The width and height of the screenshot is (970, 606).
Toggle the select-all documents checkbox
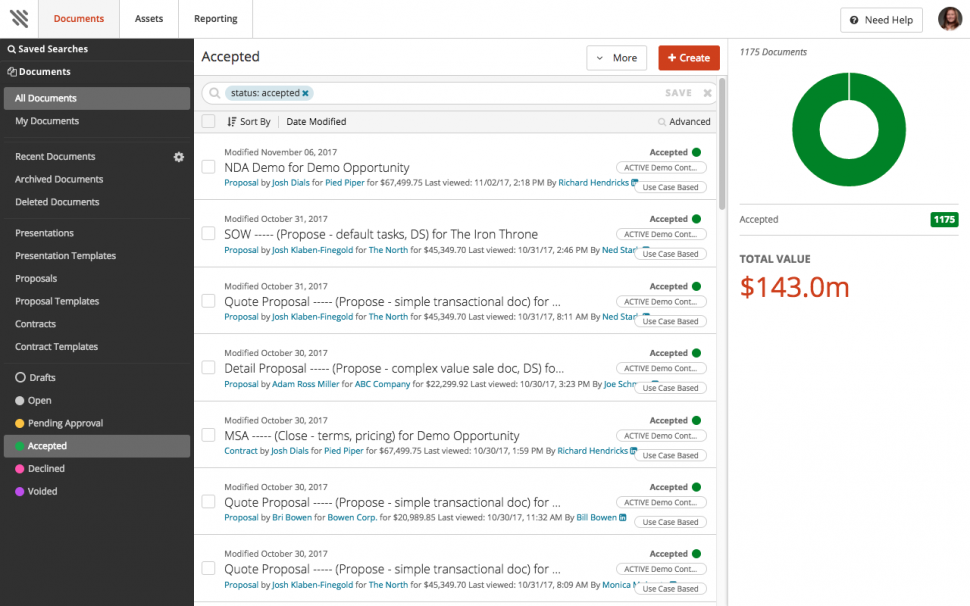click(208, 122)
